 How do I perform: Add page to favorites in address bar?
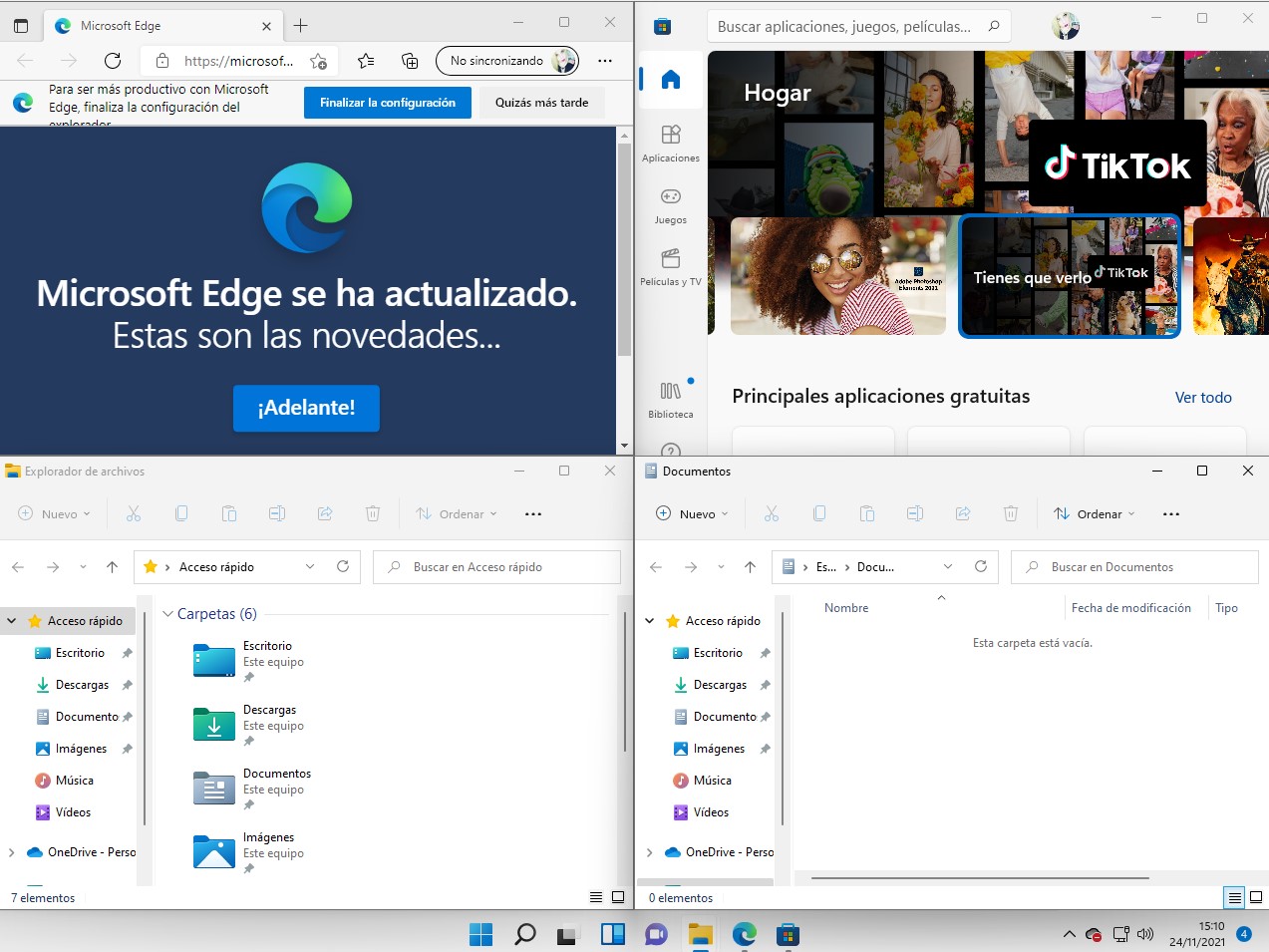tap(319, 61)
